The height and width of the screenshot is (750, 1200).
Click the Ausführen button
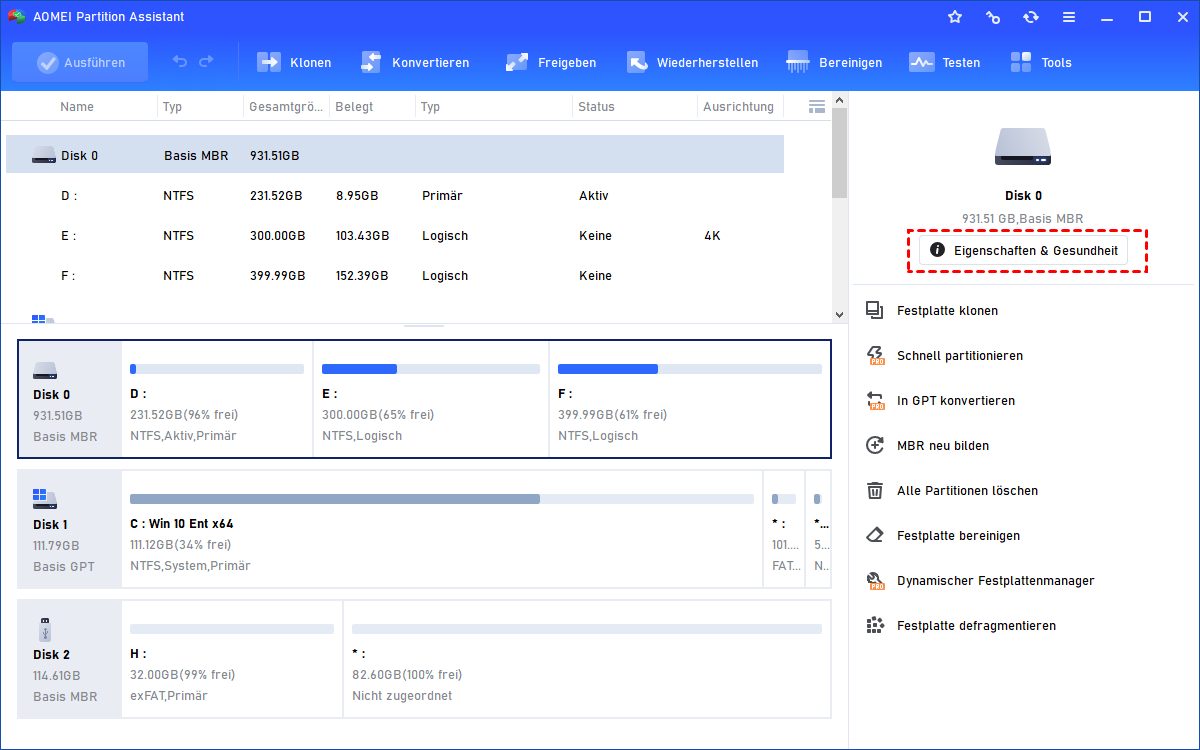(80, 62)
